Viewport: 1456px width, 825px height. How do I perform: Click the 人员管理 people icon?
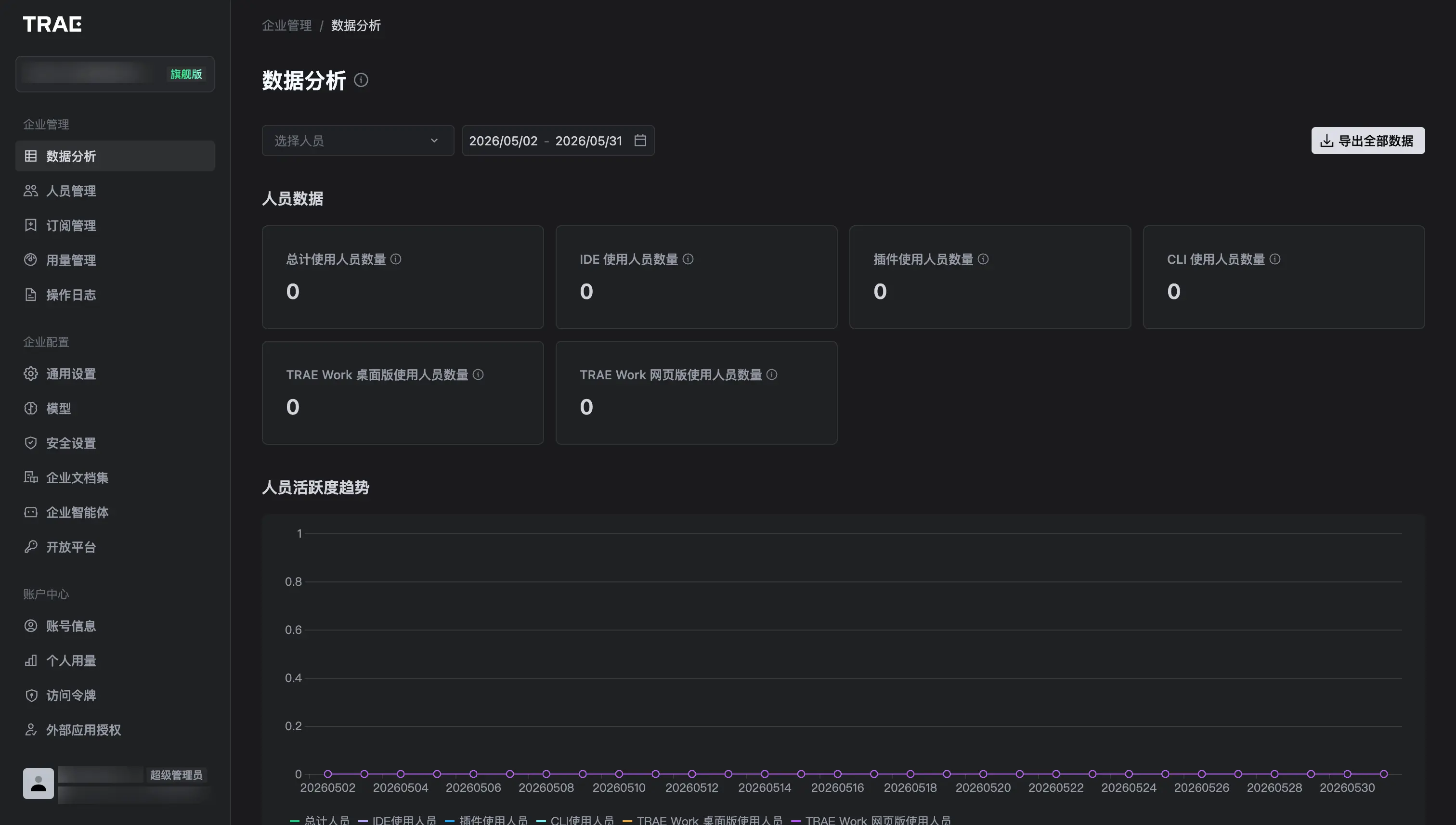point(31,191)
